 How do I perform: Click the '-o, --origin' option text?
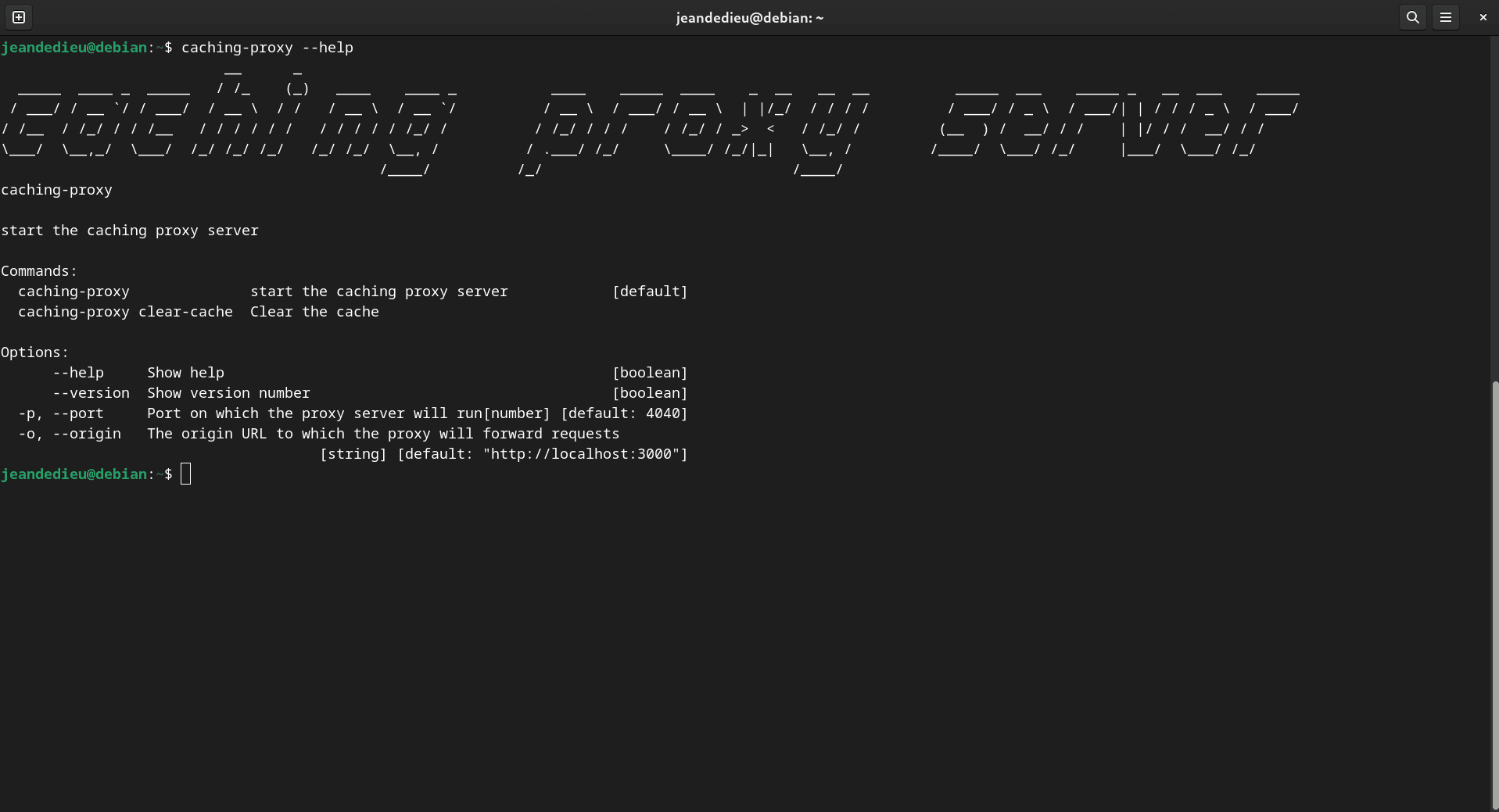pos(70,434)
